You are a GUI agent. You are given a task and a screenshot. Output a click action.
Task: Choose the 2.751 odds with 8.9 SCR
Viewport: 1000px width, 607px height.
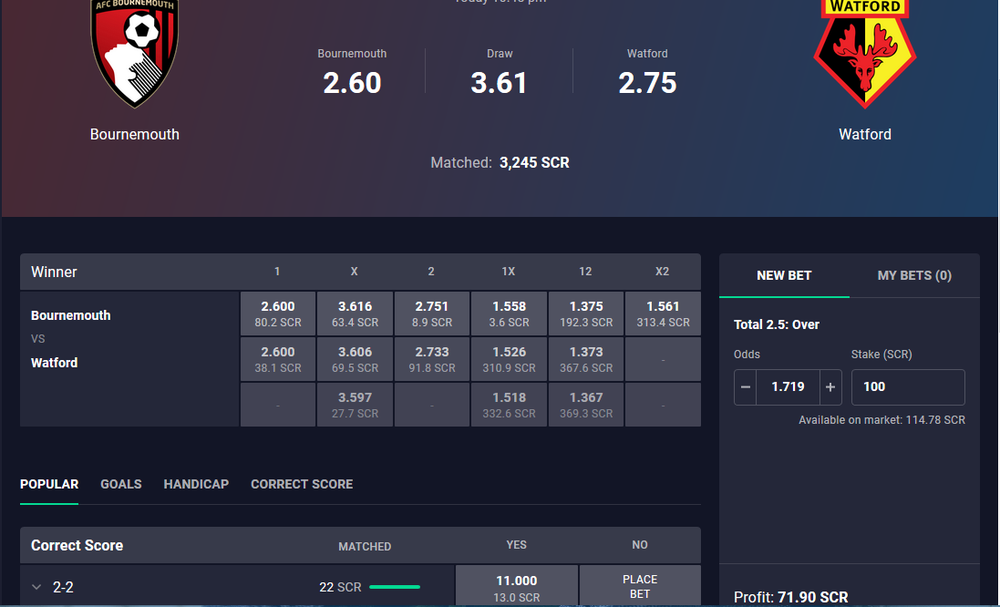point(432,314)
